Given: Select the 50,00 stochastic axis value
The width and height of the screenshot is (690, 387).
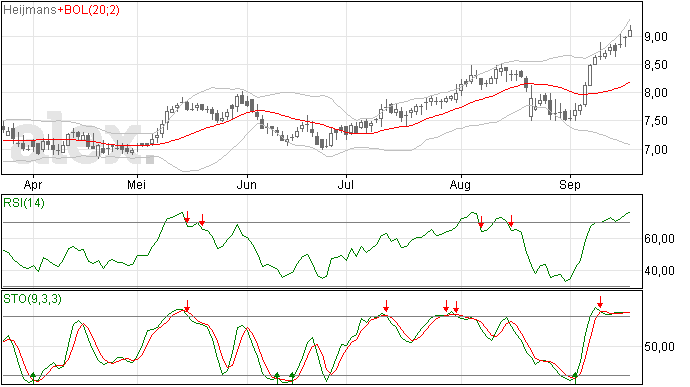Looking at the screenshot, I should coord(659,347).
